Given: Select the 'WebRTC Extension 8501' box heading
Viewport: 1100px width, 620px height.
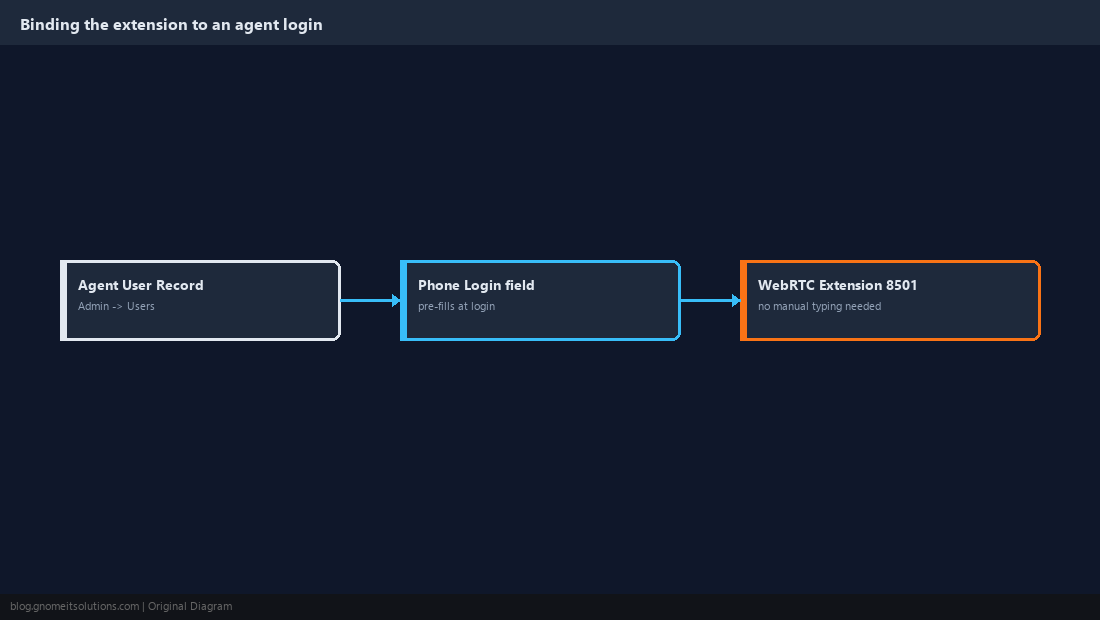Looking at the screenshot, I should pos(837,285).
